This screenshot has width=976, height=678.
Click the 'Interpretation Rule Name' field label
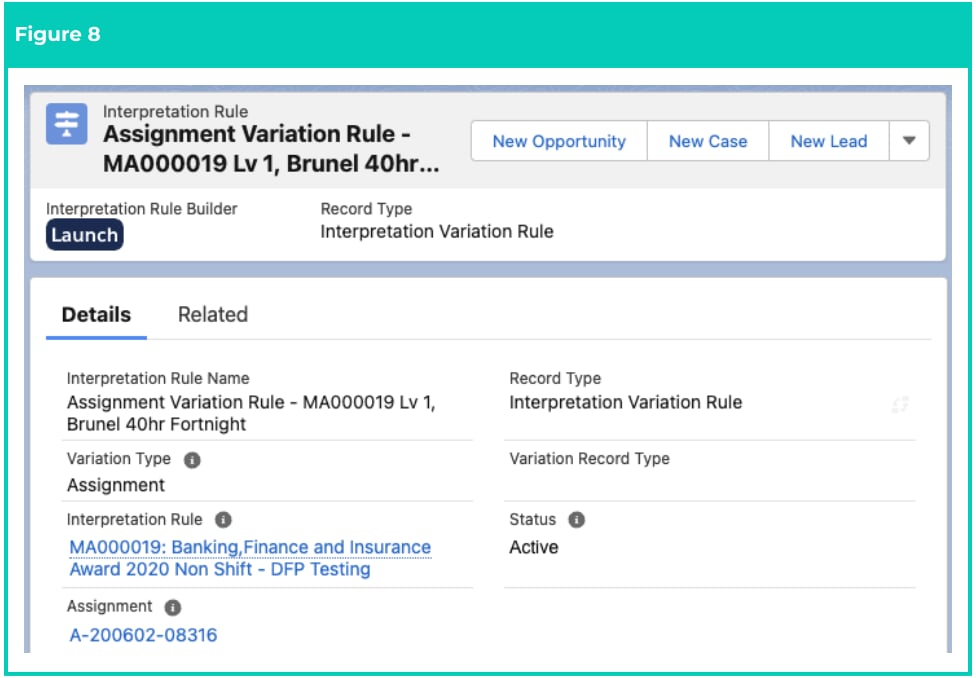pos(158,379)
